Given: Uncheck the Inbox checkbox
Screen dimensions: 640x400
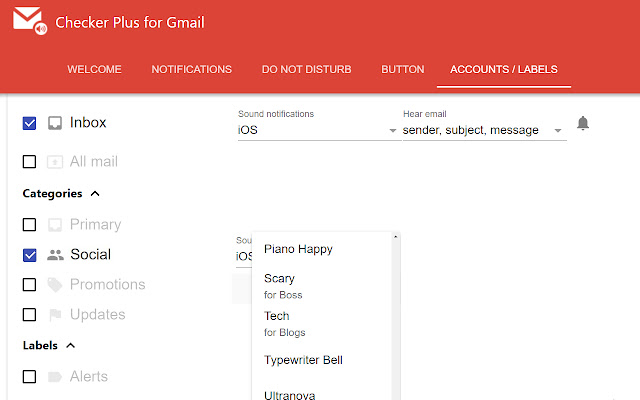Looking at the screenshot, I should click(x=29, y=123).
